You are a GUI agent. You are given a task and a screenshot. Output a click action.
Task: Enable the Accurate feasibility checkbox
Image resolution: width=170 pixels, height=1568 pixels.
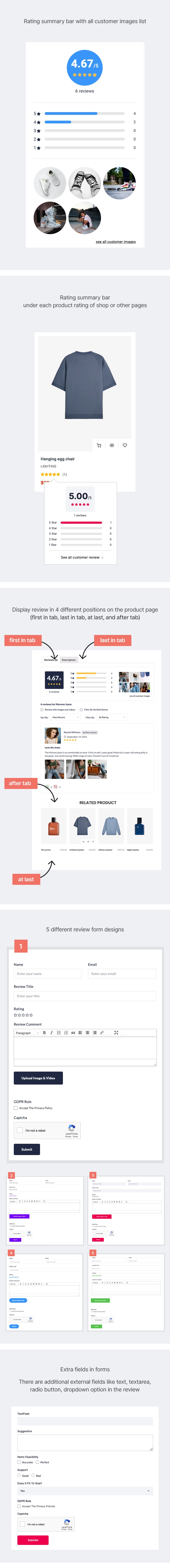pyautogui.click(x=19, y=1462)
